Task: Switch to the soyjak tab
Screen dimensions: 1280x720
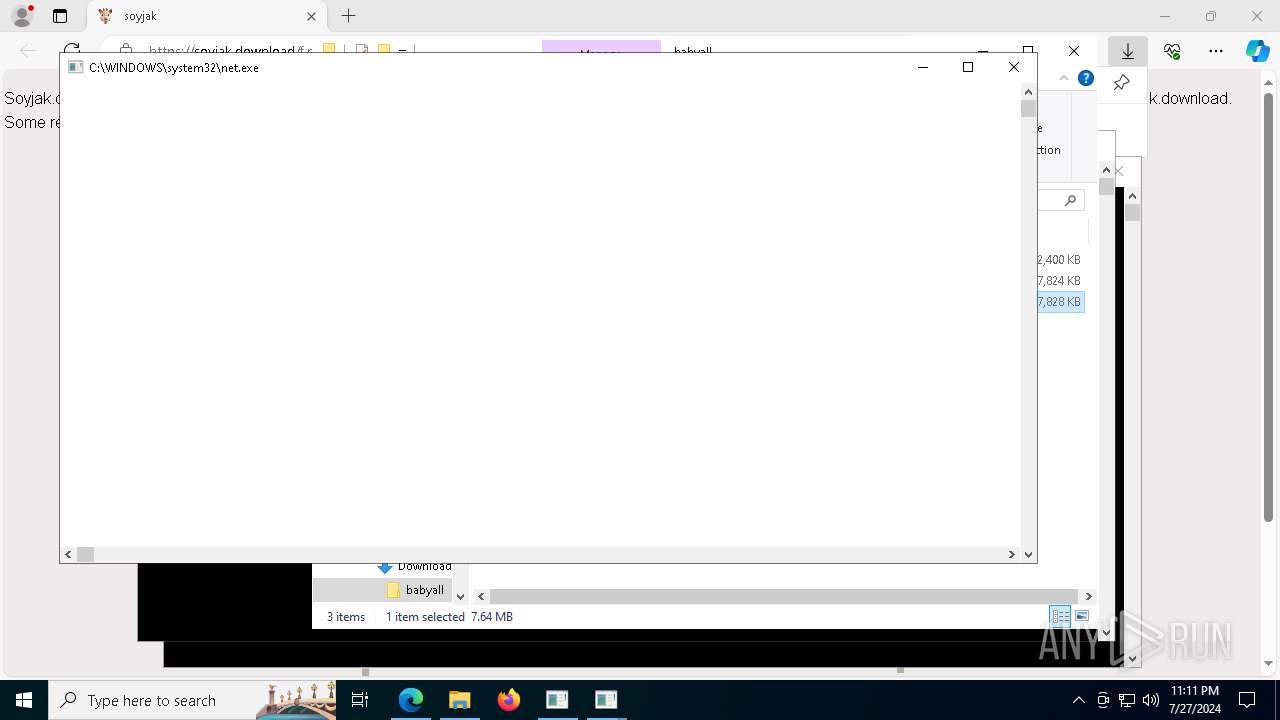Action: click(x=207, y=16)
